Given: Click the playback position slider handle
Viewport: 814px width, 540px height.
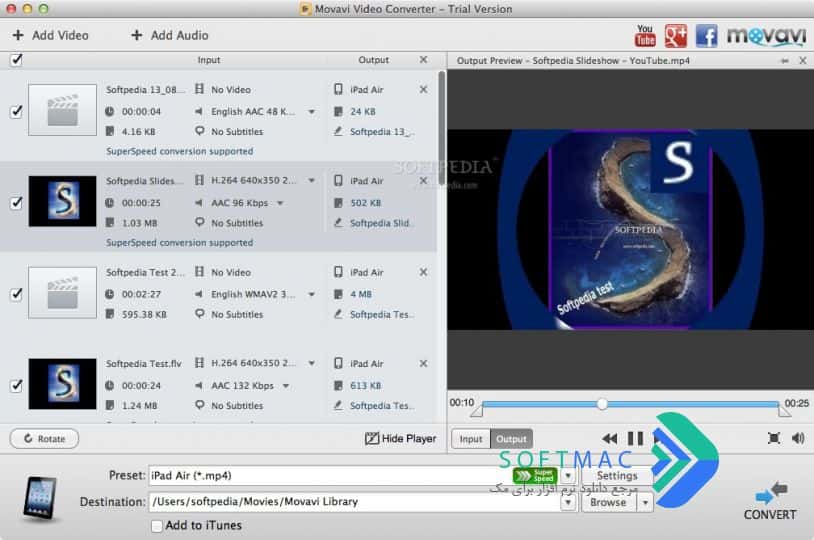Looking at the screenshot, I should point(602,403).
